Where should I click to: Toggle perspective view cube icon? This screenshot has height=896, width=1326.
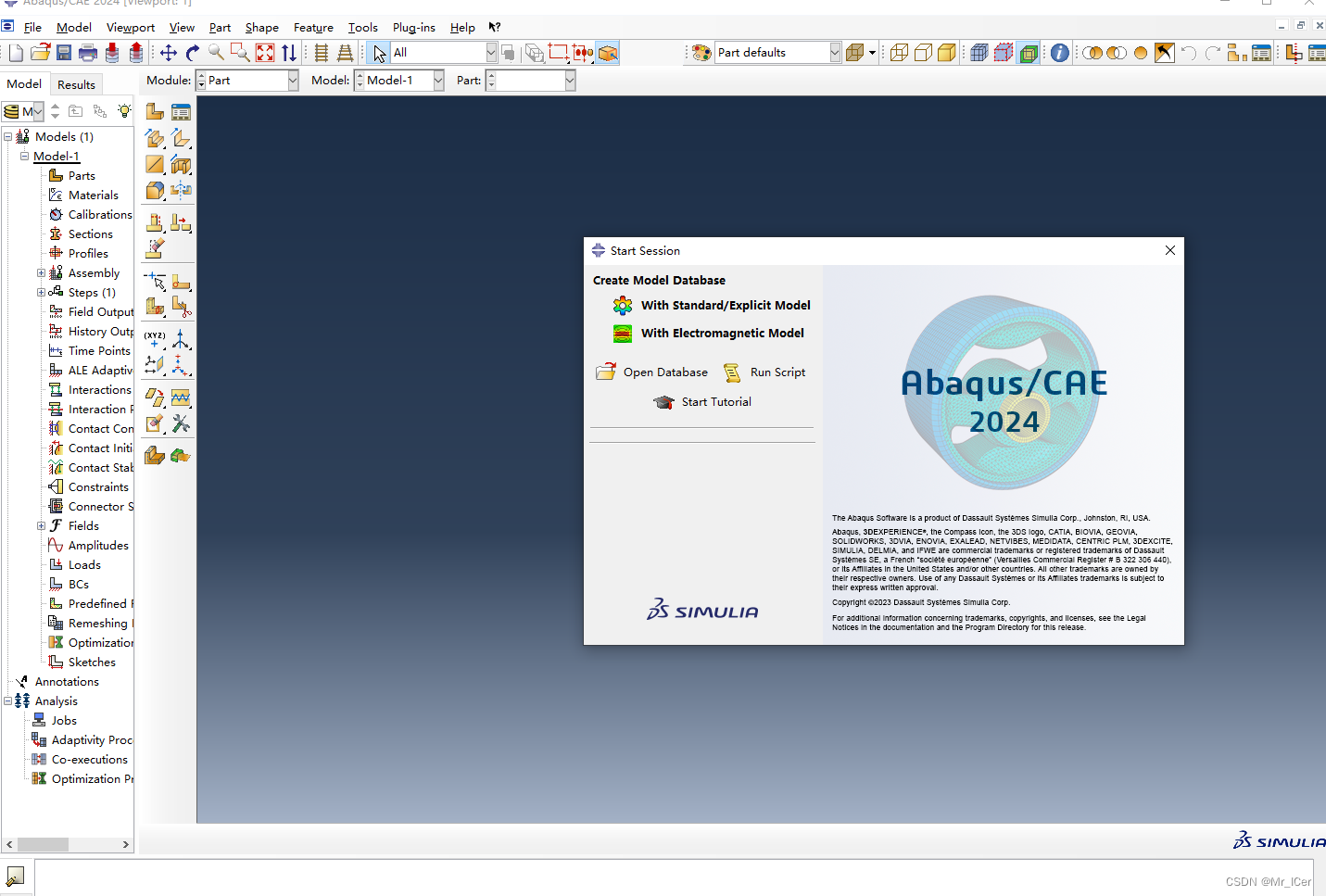pyautogui.click(x=608, y=53)
